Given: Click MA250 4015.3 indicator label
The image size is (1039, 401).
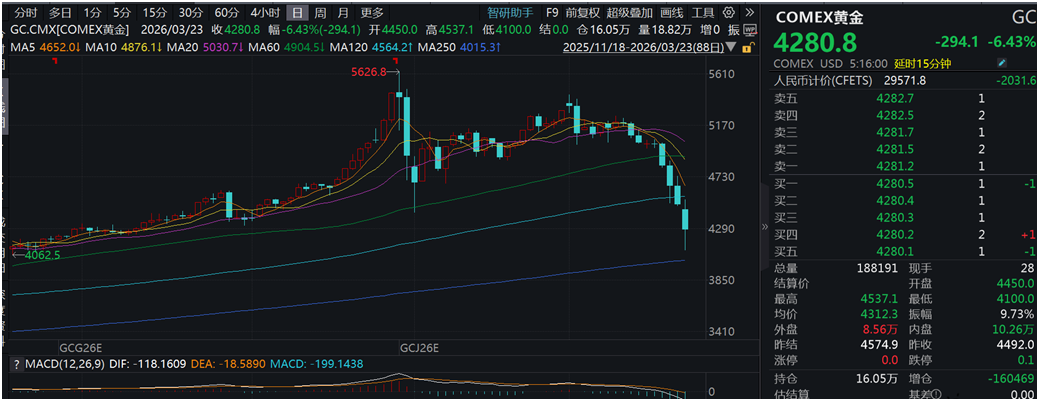Looking at the screenshot, I should point(460,48).
